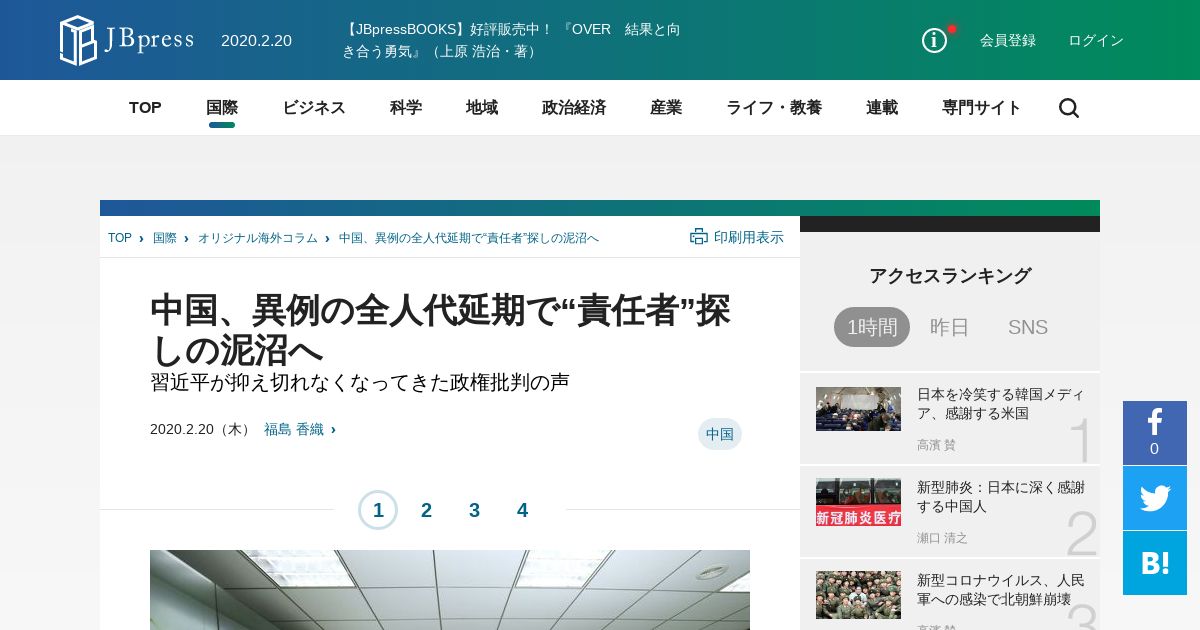Open the search magnifier icon
Viewport: 1200px width, 630px height.
click(x=1069, y=108)
